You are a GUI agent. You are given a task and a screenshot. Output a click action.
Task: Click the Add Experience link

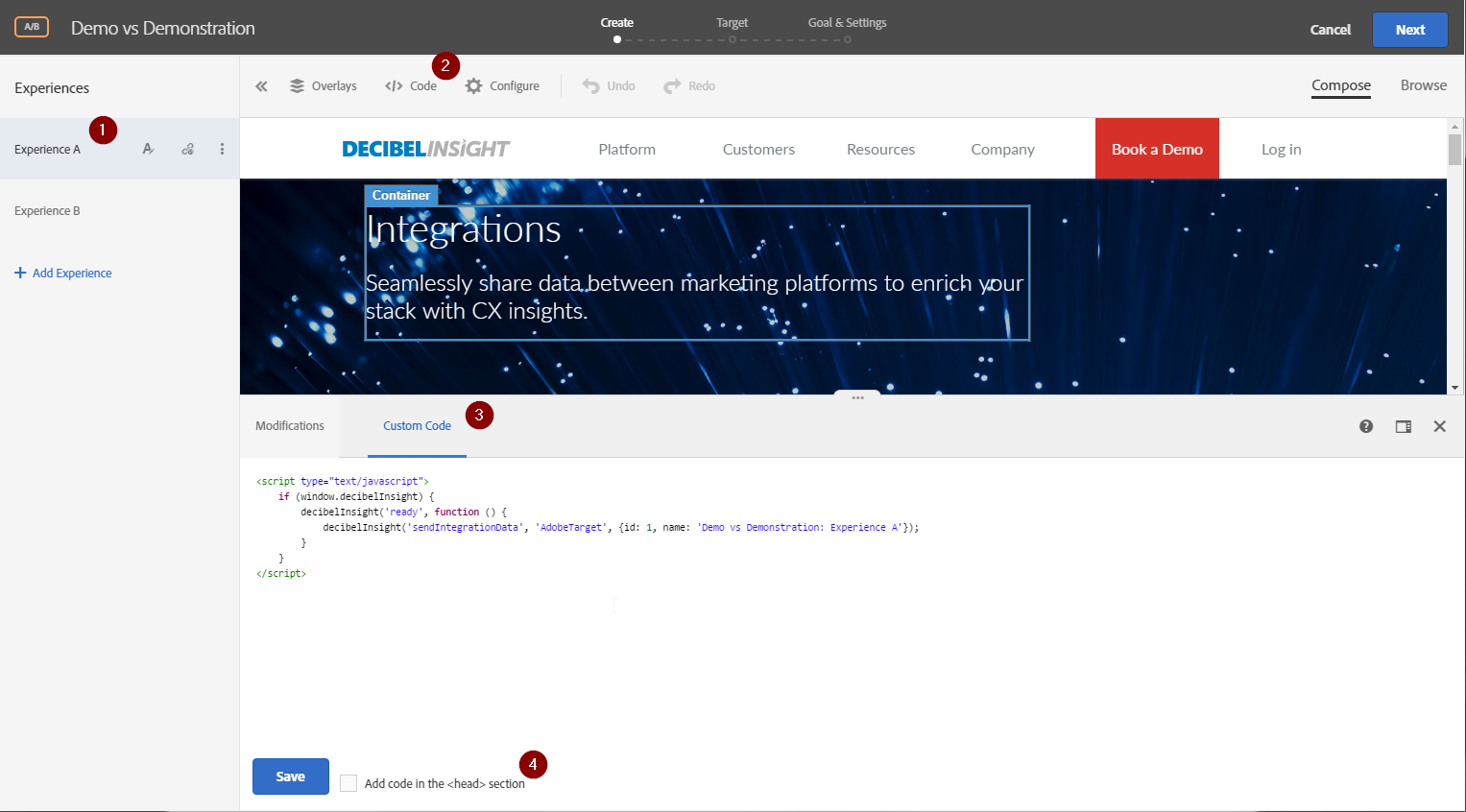pyautogui.click(x=63, y=273)
